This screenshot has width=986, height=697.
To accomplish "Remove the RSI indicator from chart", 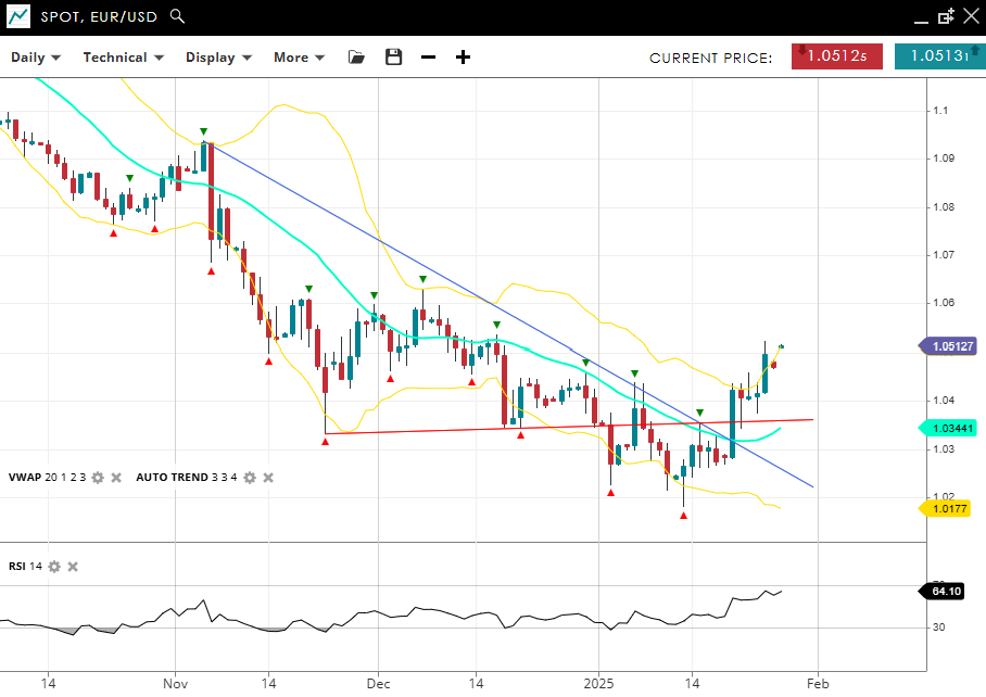I will click(72, 566).
